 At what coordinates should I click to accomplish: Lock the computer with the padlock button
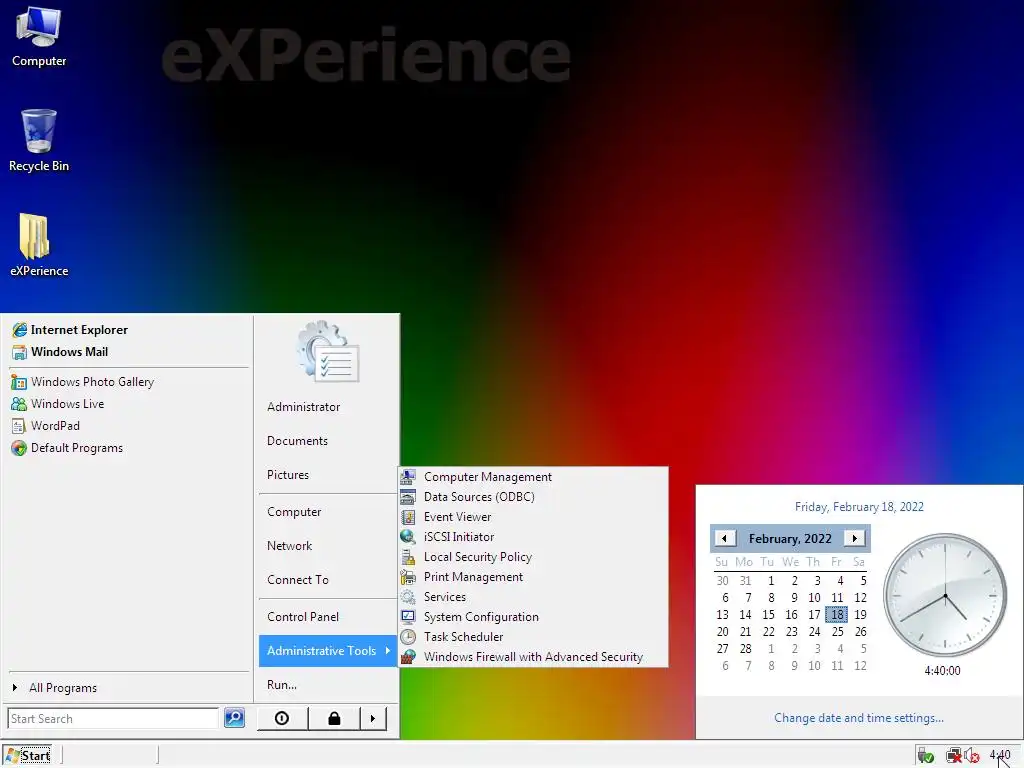pyautogui.click(x=334, y=718)
